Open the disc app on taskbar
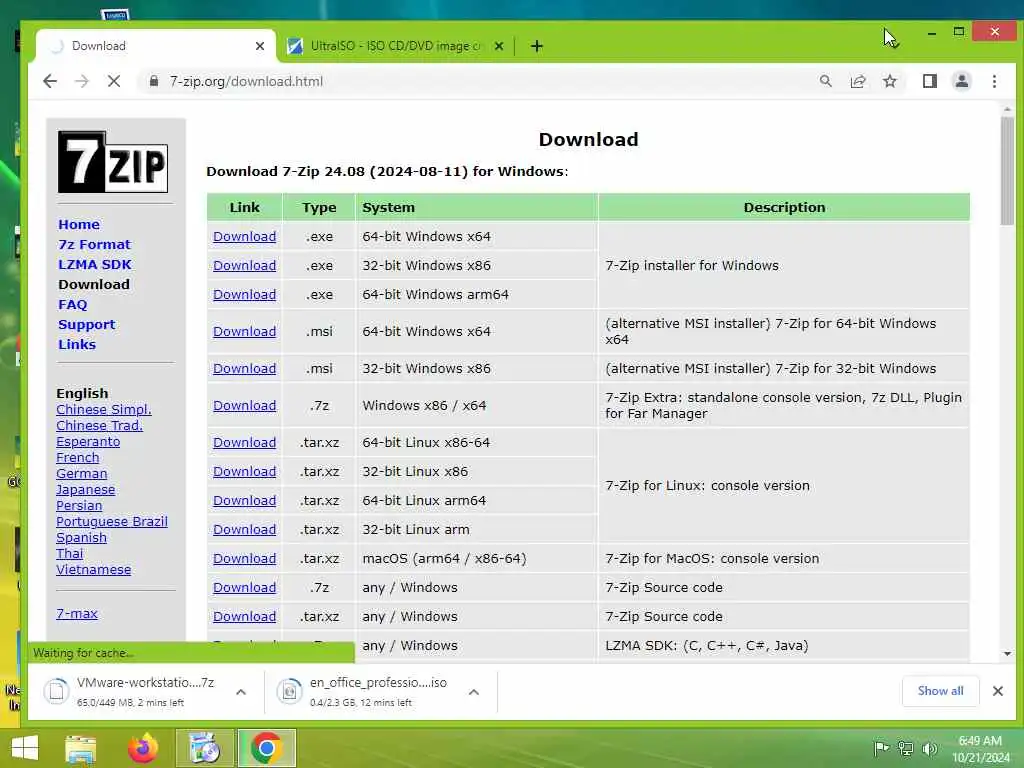The image size is (1024, 768). [205, 748]
